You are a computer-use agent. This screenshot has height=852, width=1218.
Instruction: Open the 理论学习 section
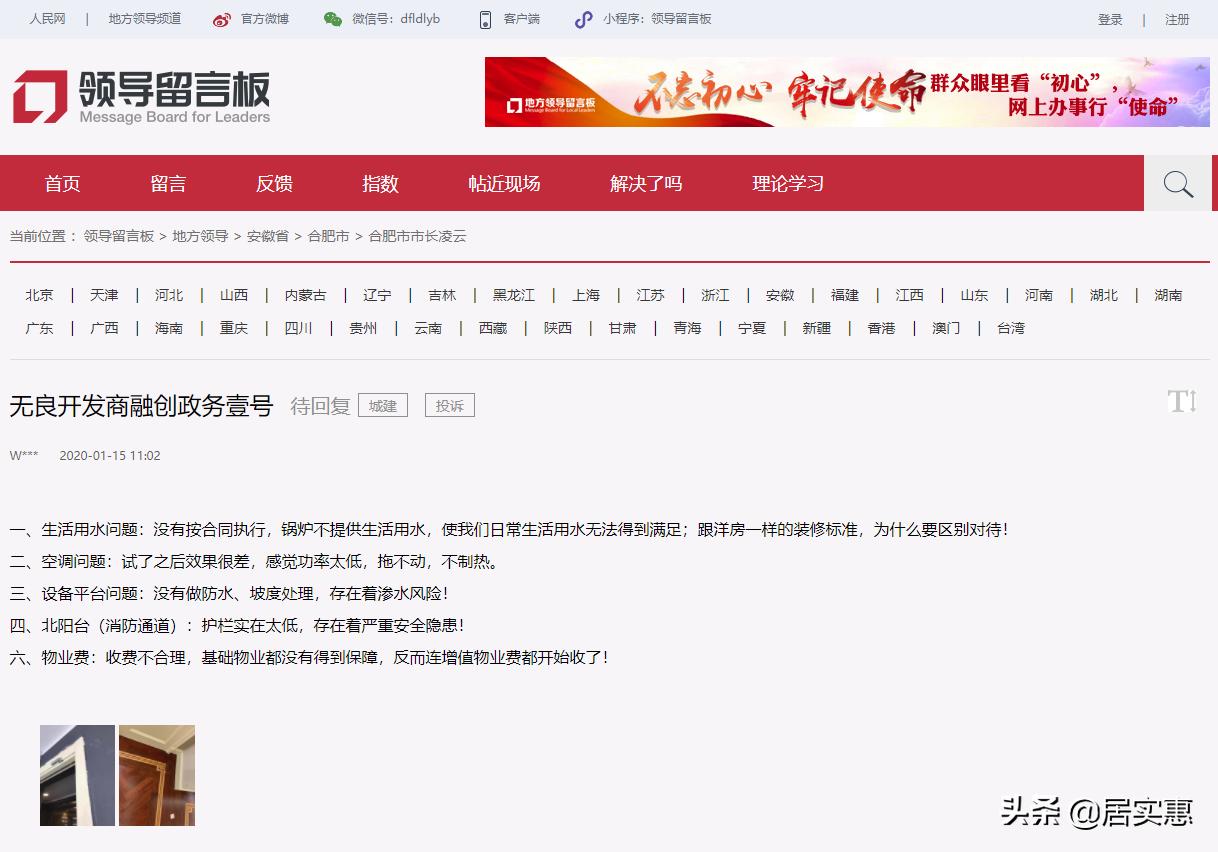click(786, 183)
